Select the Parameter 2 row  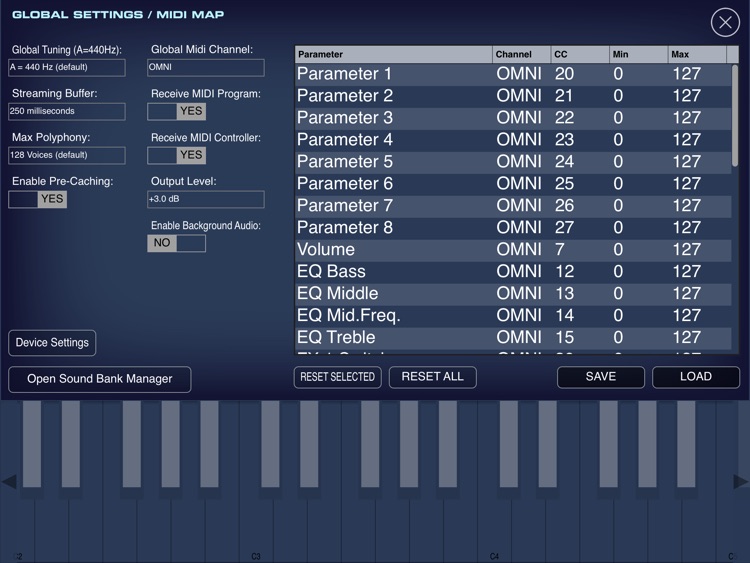513,96
